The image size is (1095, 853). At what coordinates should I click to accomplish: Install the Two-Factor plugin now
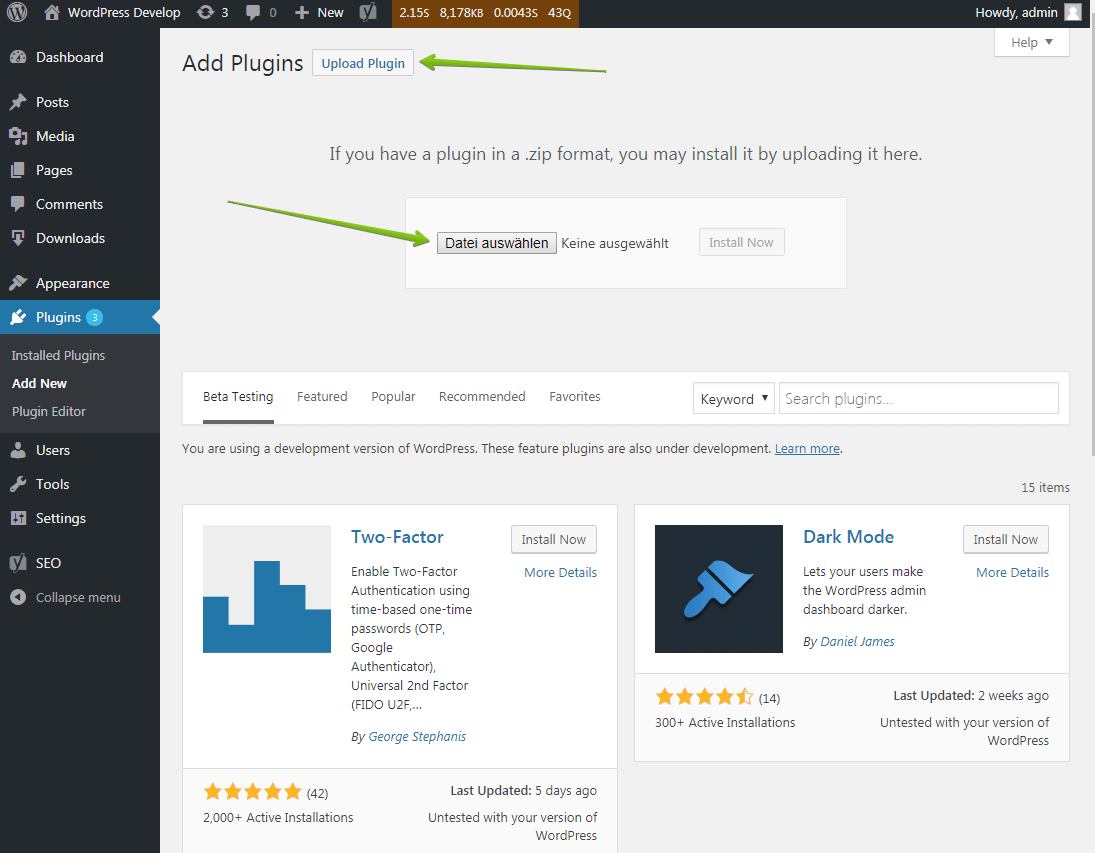[554, 539]
